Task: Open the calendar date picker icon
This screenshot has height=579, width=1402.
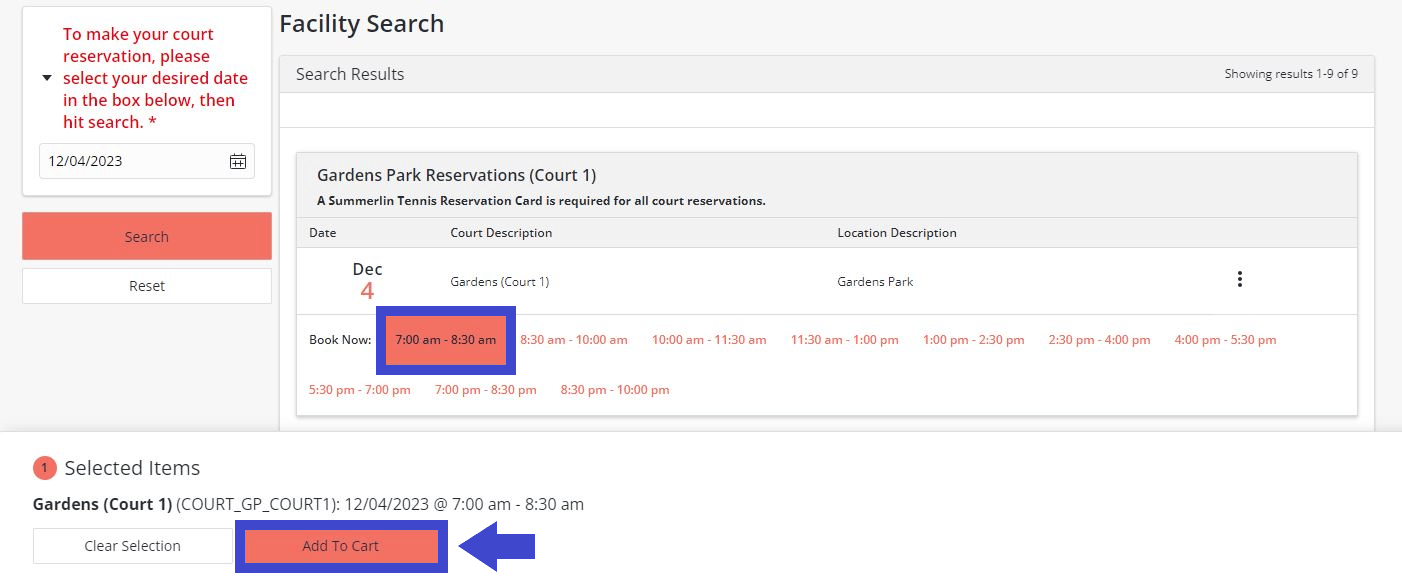Action: pyautogui.click(x=238, y=161)
